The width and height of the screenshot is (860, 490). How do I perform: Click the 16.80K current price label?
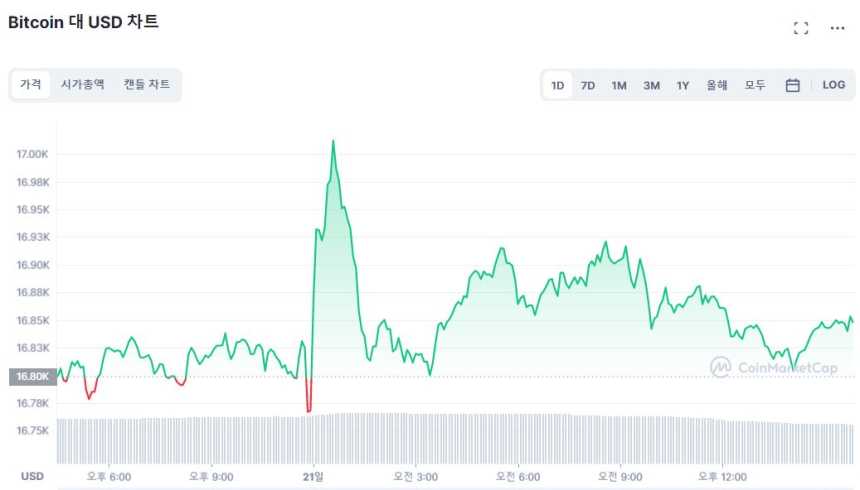pos(31,377)
